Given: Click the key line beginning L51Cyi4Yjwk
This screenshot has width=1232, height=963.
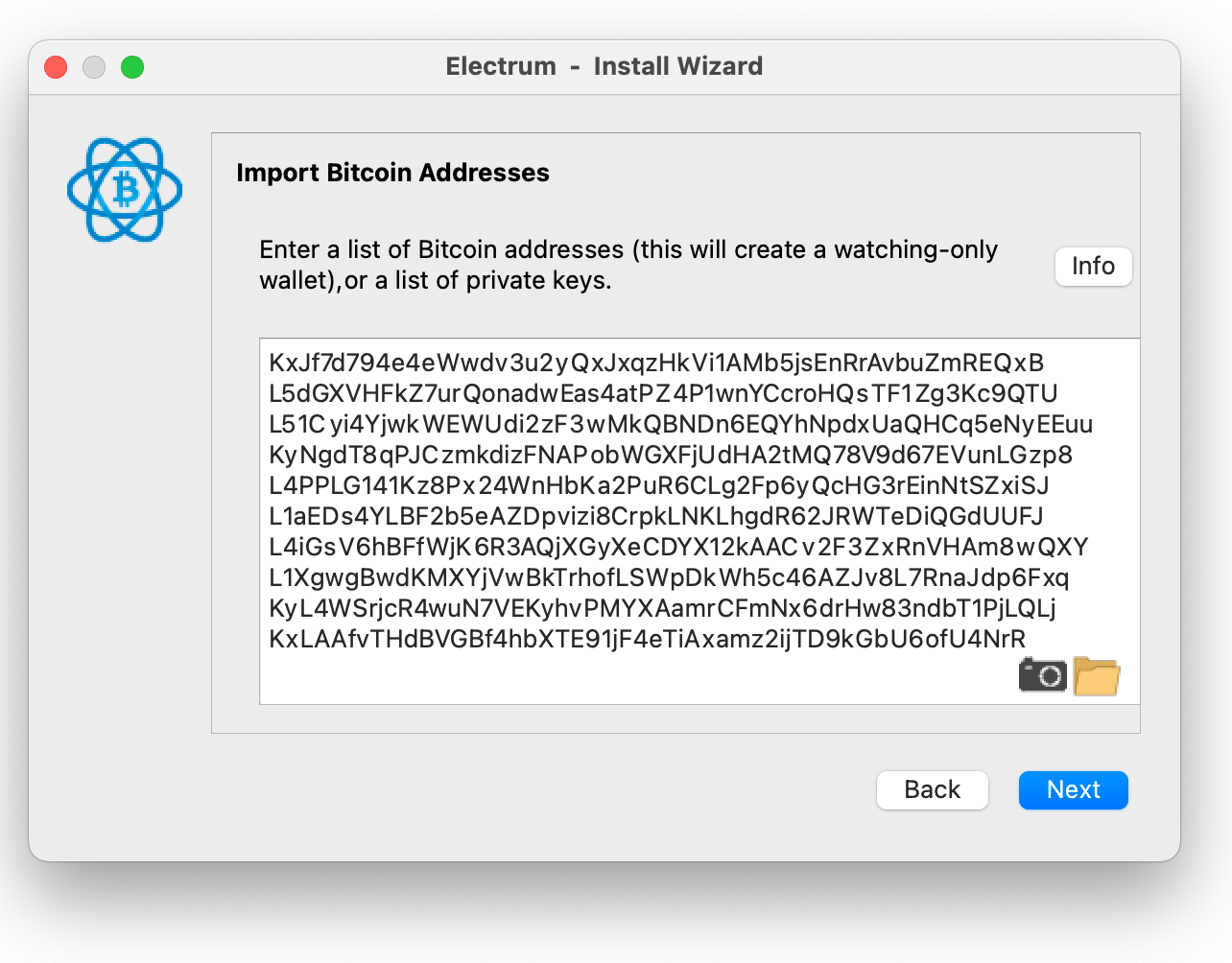Looking at the screenshot, I should pyautogui.click(x=680, y=424).
